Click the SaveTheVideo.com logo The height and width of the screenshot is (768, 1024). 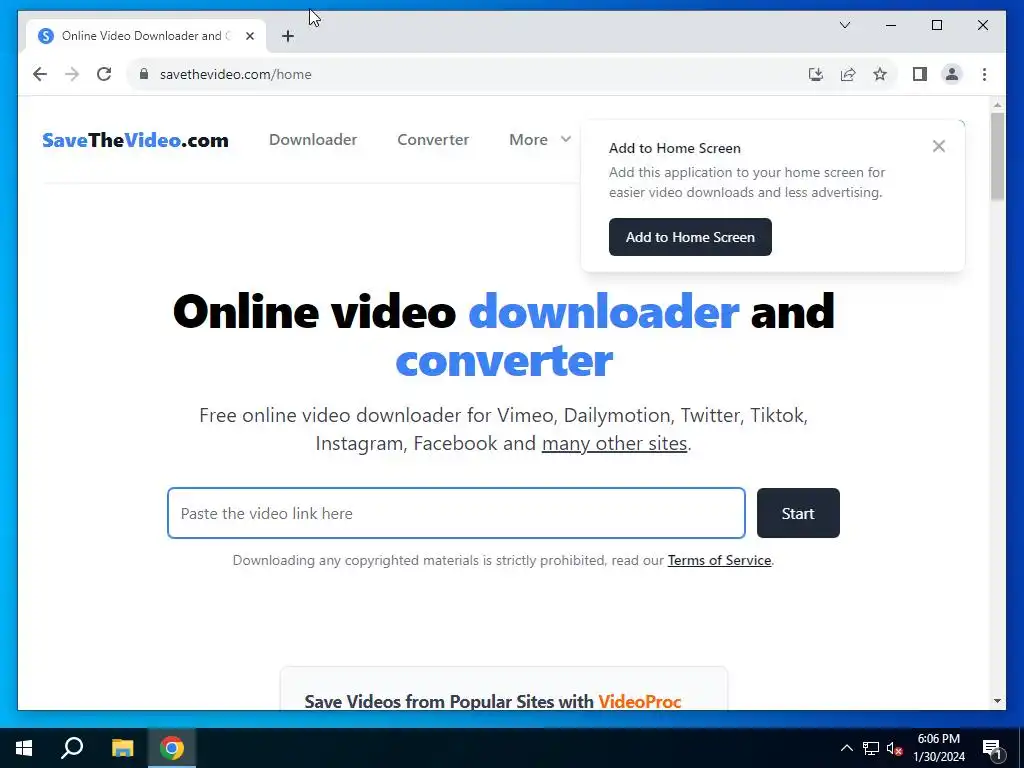tap(135, 140)
